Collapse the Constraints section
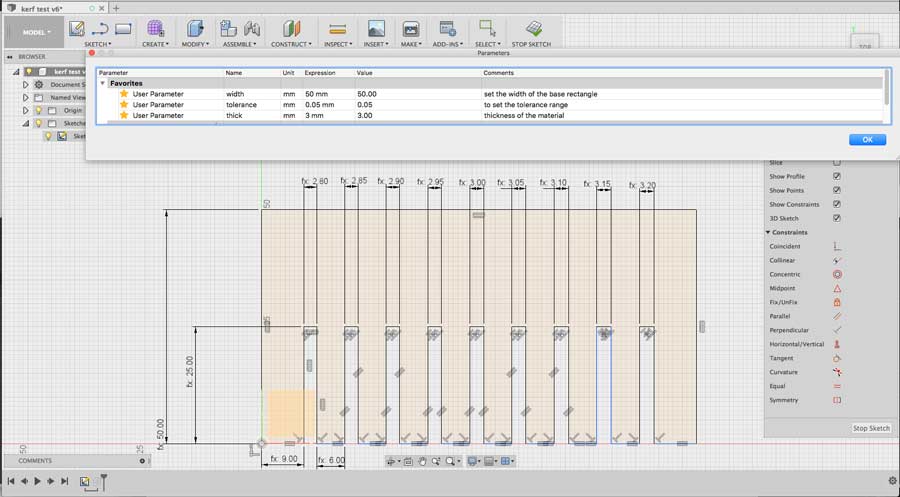The width and height of the screenshot is (900, 497). coord(769,232)
